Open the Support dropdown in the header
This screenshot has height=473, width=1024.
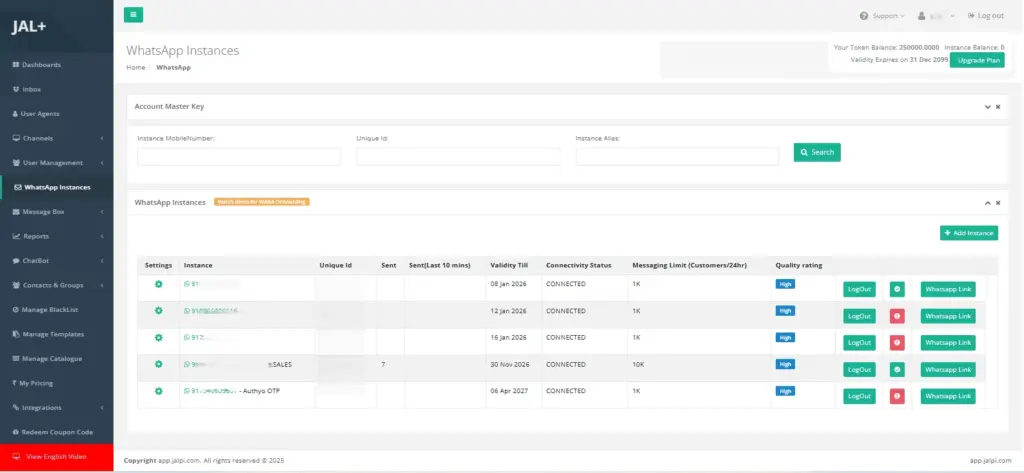click(881, 16)
